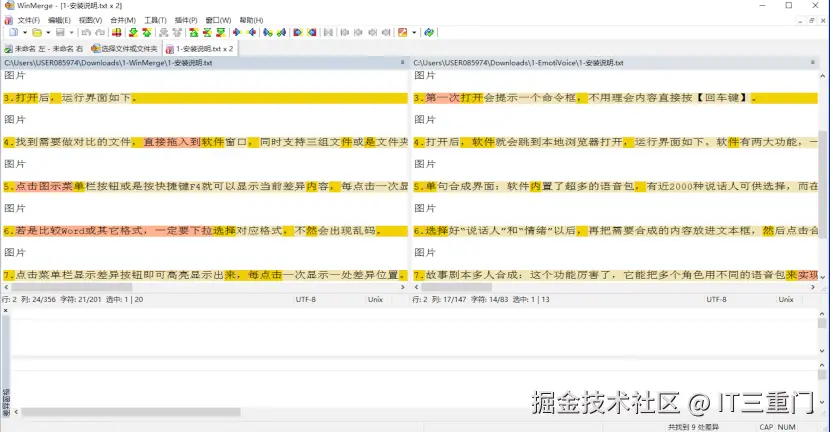
Task: Click the Copy All to Right icon
Action: (x=298, y=32)
